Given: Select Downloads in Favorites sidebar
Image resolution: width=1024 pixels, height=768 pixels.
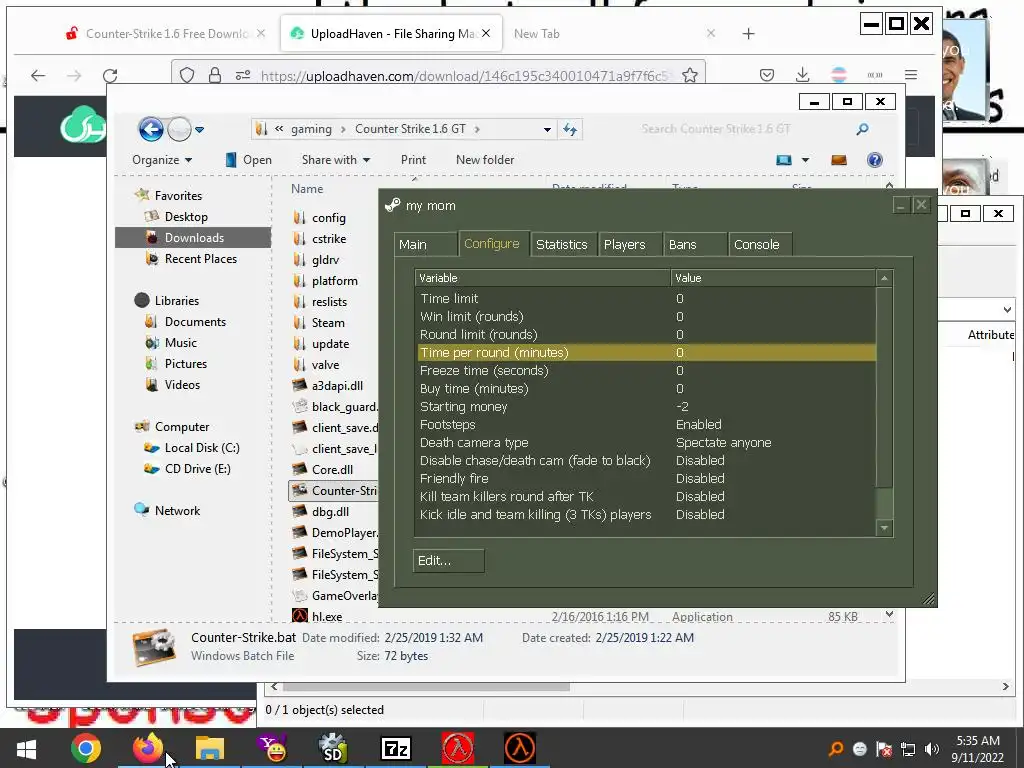Looking at the screenshot, I should pos(193,238).
